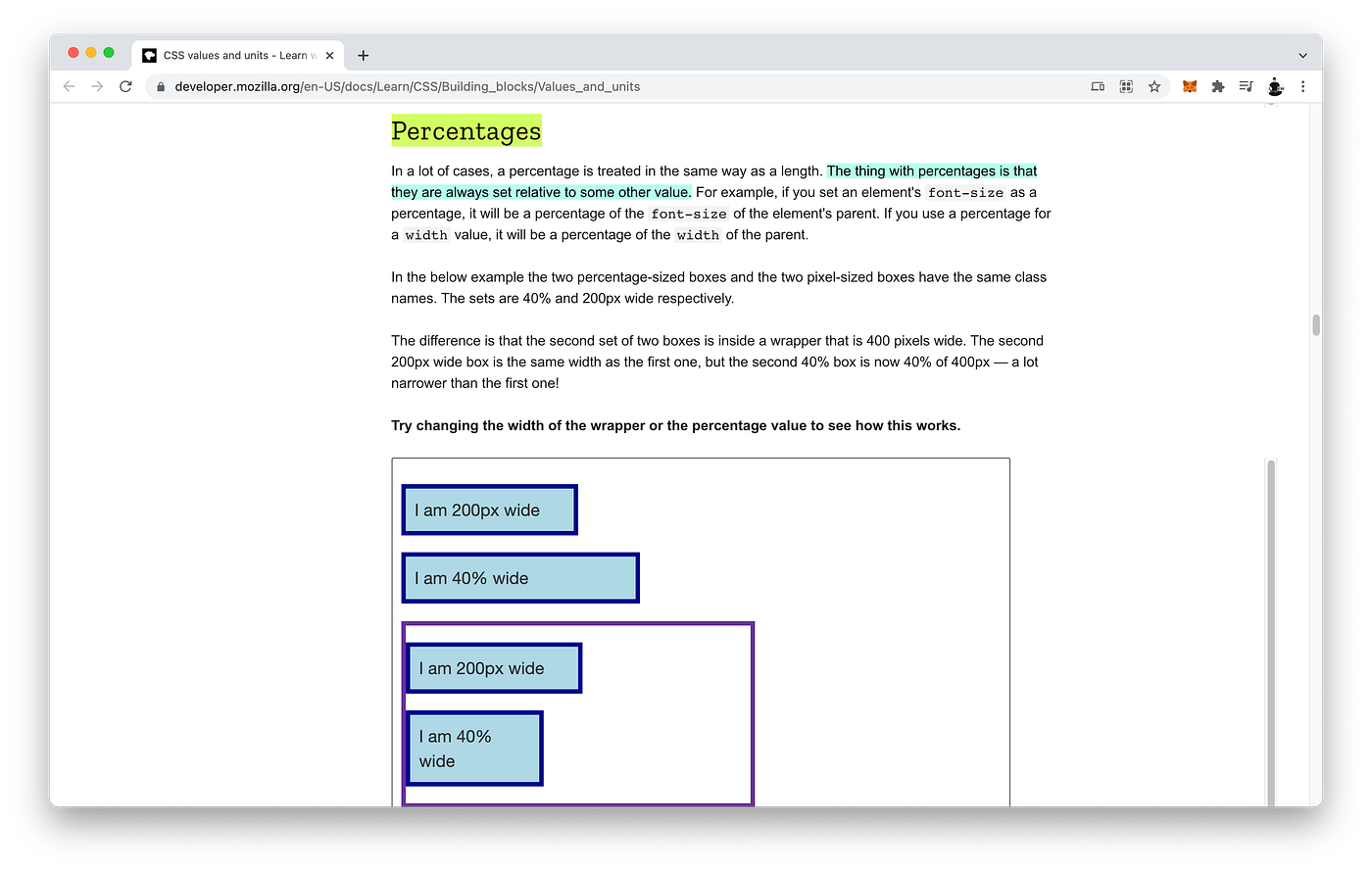Open a new tab with the plus button

tap(363, 55)
